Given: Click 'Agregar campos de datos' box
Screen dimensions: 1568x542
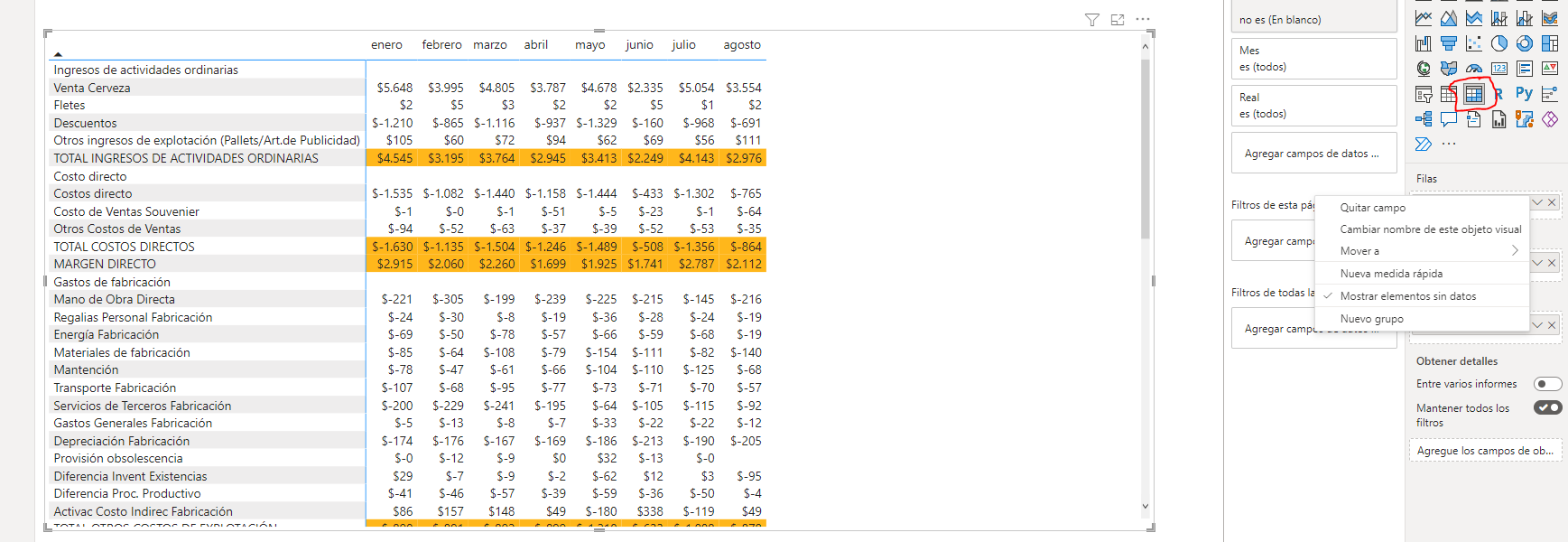Looking at the screenshot, I should coord(1313,154).
